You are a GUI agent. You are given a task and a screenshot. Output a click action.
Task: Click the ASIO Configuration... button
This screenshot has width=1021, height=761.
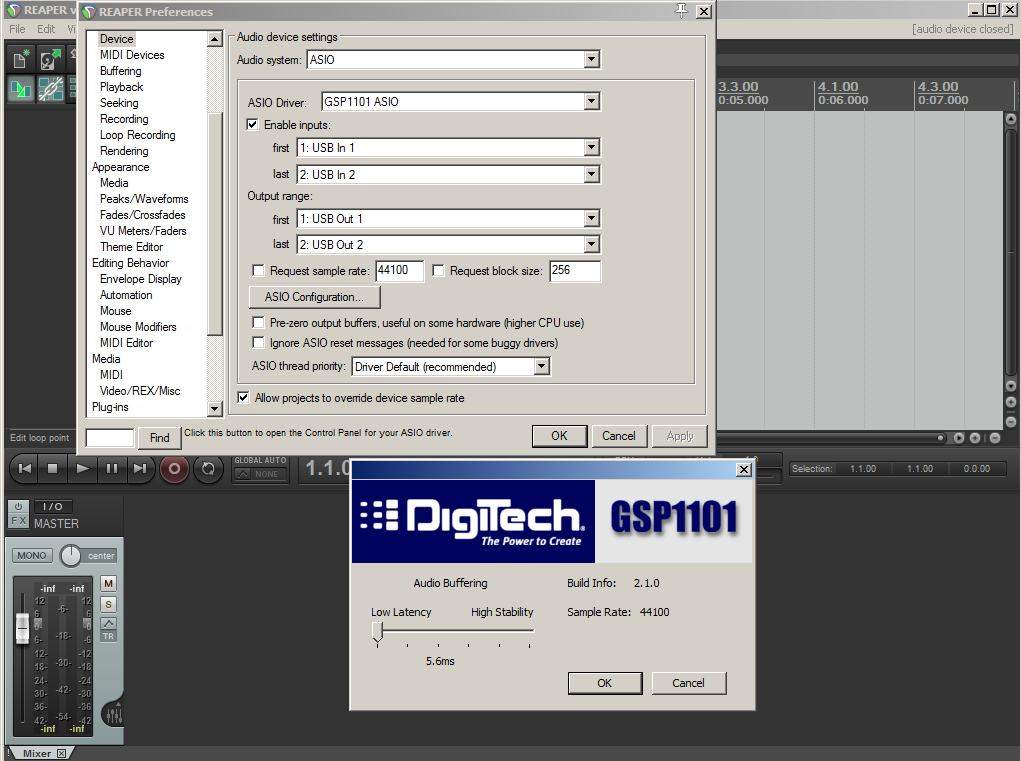314,297
